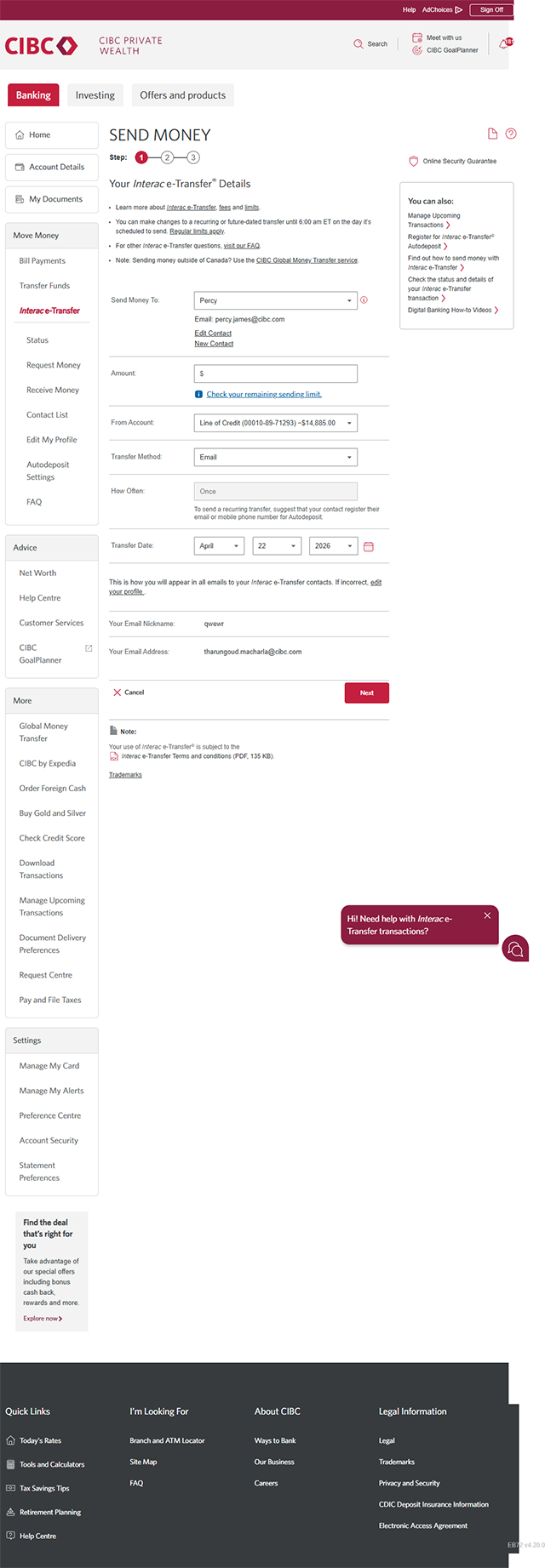This screenshot has height=1568, width=545.
Task: Open the Transfer Date calendar picker icon
Action: 369,546
